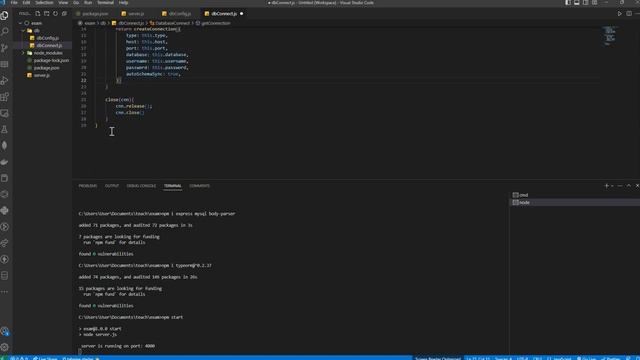Click New File icon in Explorer header
640x360 pixels.
pos(38,13)
